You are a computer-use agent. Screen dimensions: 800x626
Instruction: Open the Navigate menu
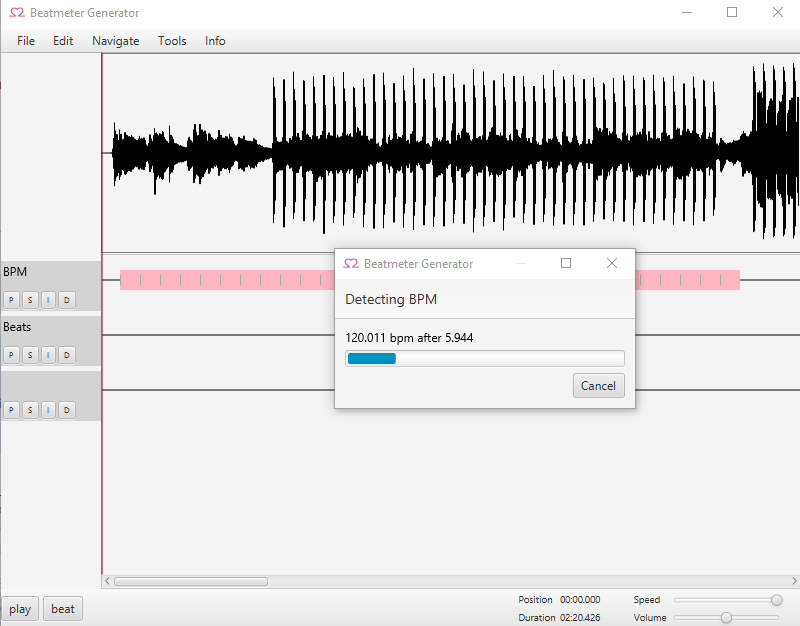click(115, 41)
